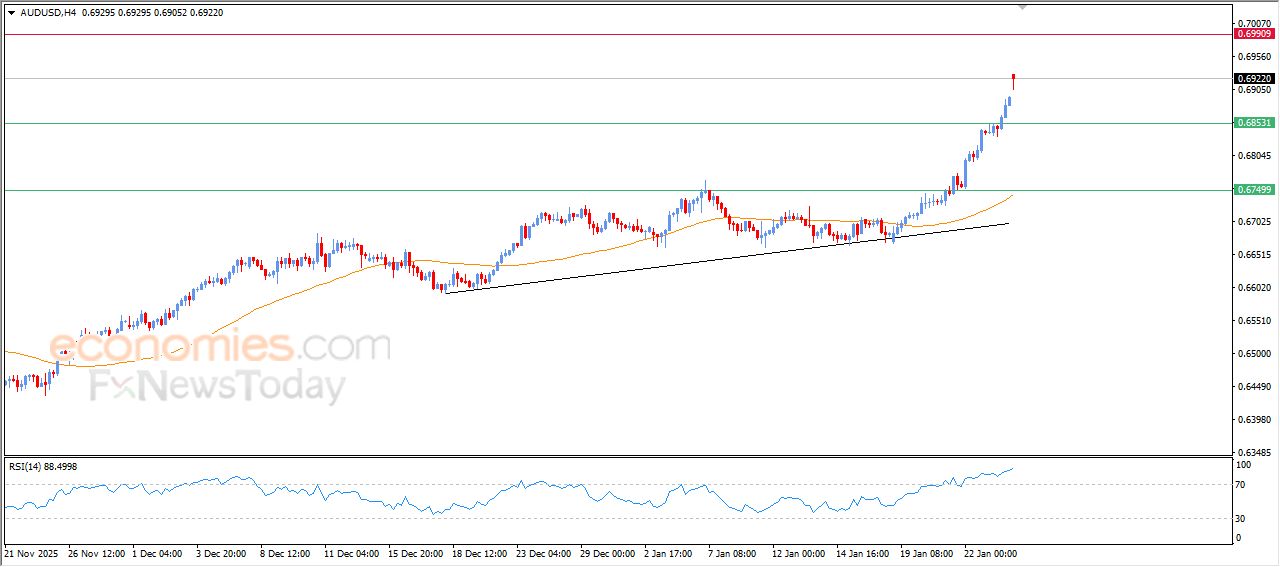Click the gray chart shift marker at top
Image resolution: width=1280 pixels, height=567 pixels.
click(1022, 7)
